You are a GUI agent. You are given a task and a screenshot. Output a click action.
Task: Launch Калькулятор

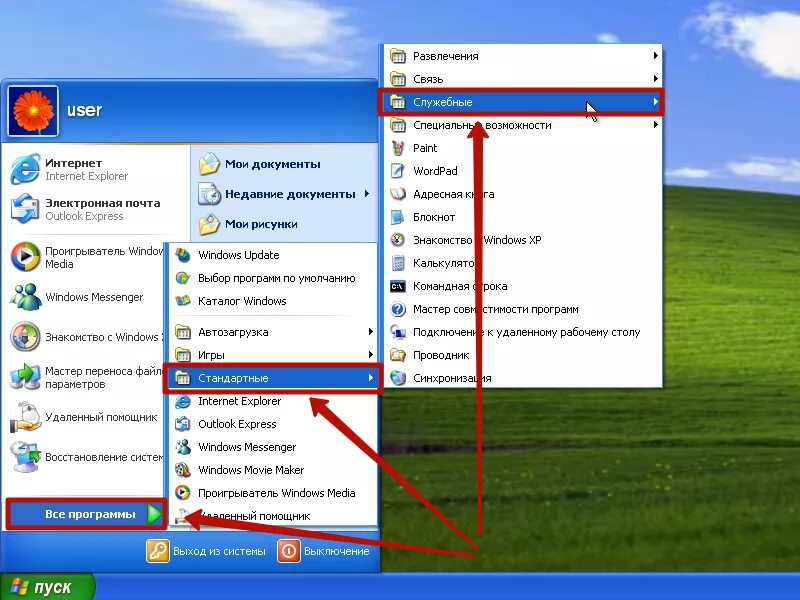point(523,263)
